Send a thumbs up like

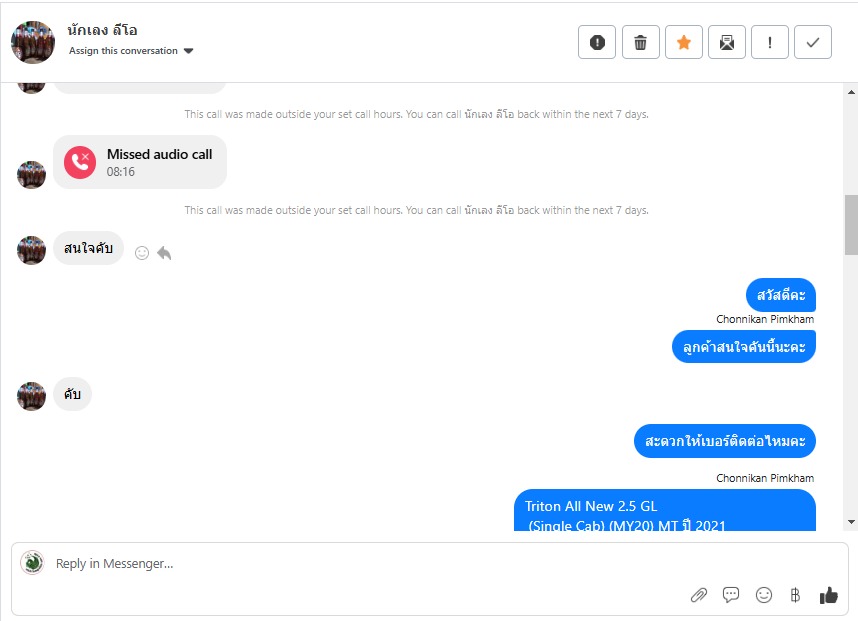click(x=828, y=595)
